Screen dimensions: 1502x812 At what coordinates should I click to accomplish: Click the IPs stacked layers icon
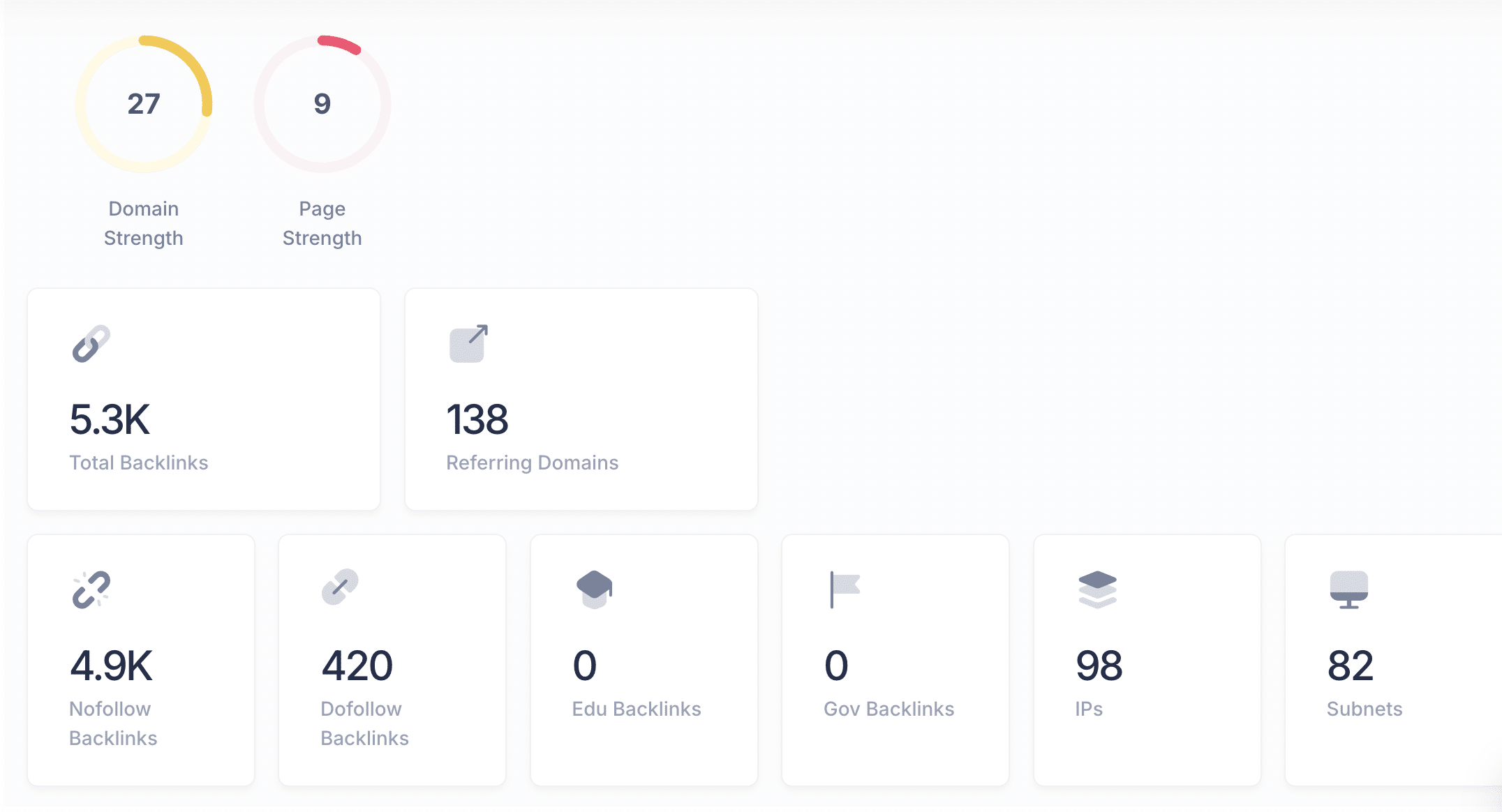tap(1097, 589)
